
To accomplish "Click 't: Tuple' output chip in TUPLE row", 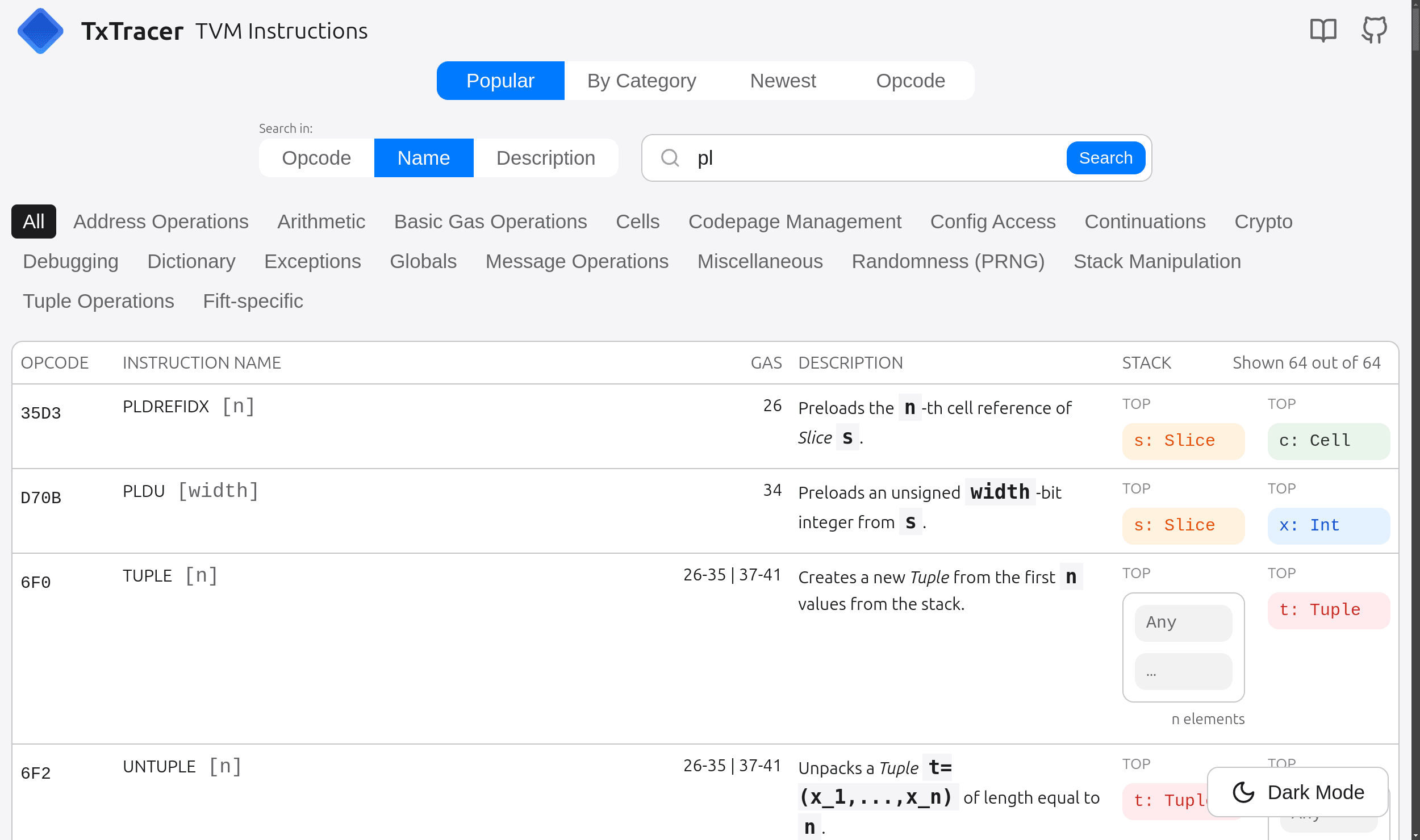I will pyautogui.click(x=1329, y=610).
